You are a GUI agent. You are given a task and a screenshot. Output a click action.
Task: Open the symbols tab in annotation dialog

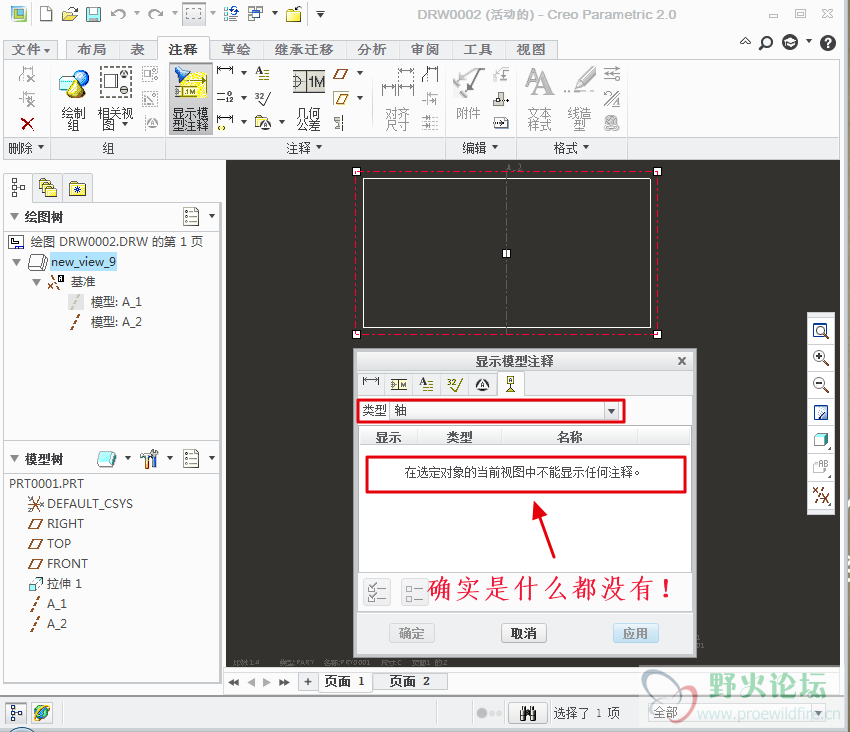point(482,384)
